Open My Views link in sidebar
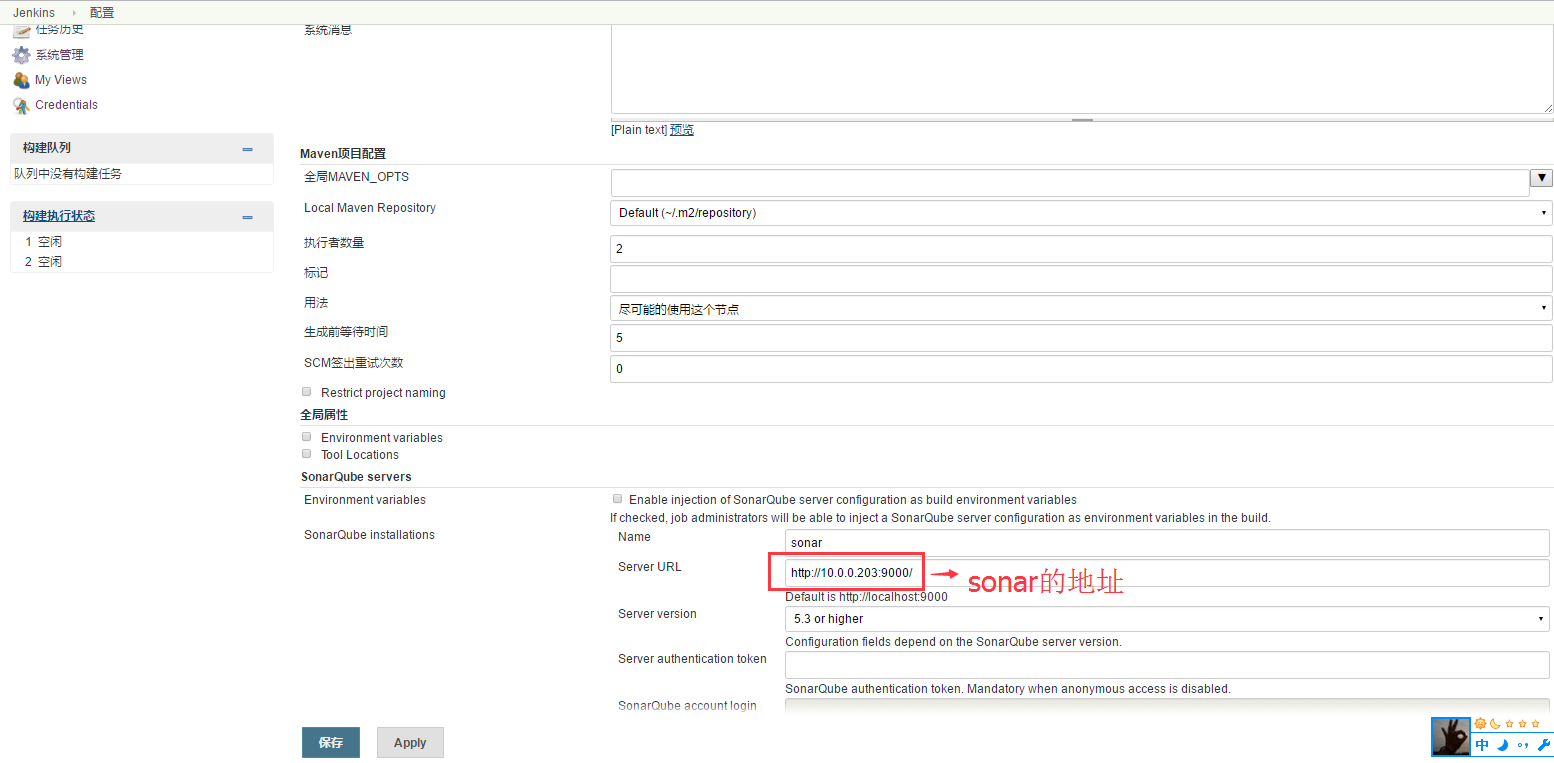Screen dimensions: 1554x763 pyautogui.click(x=61, y=80)
